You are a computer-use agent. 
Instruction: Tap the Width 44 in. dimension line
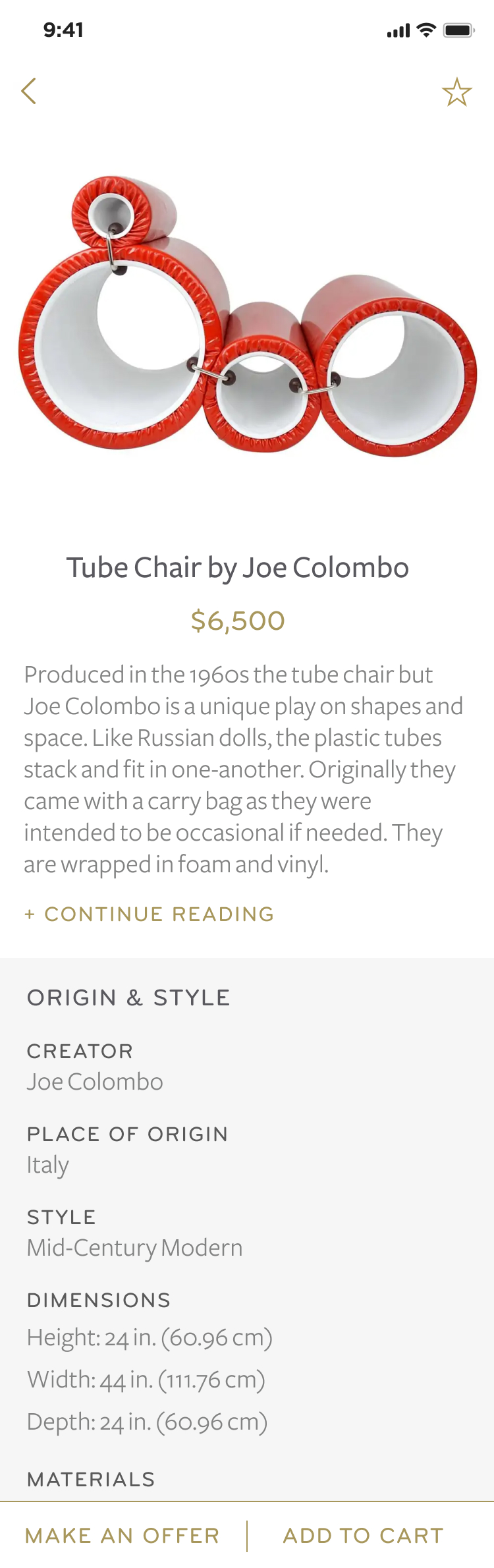pyautogui.click(x=146, y=1380)
